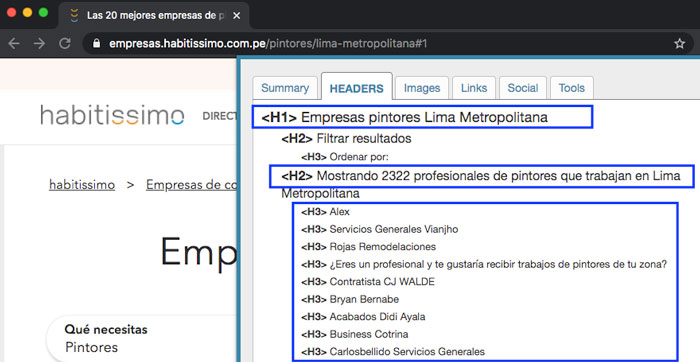700x362 pixels.
Task: Click the H3 'Bryan Bernabe' entry
Action: coord(350,299)
